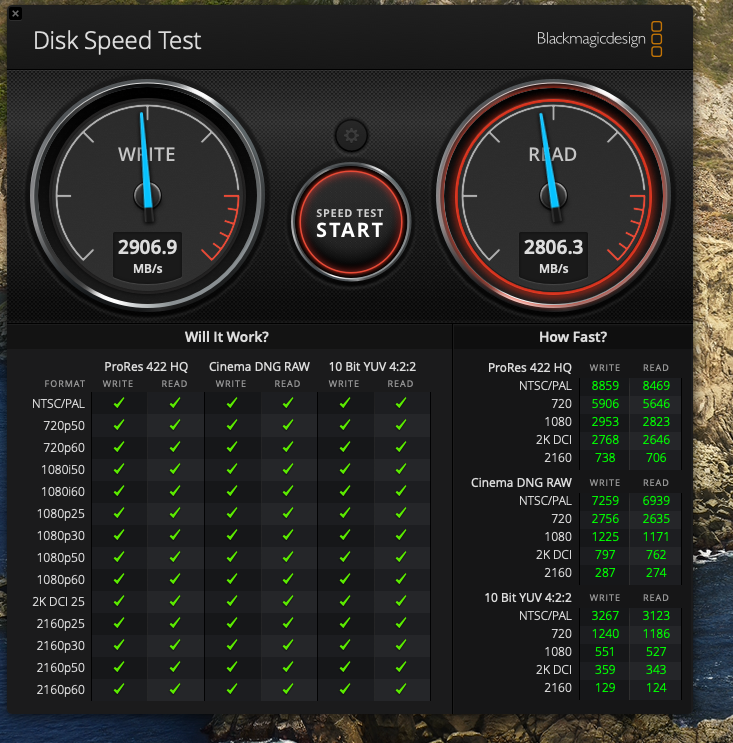This screenshot has height=743, width=733.
Task: Click Cinema DNG 1080 write value 1225
Action: pyautogui.click(x=605, y=537)
